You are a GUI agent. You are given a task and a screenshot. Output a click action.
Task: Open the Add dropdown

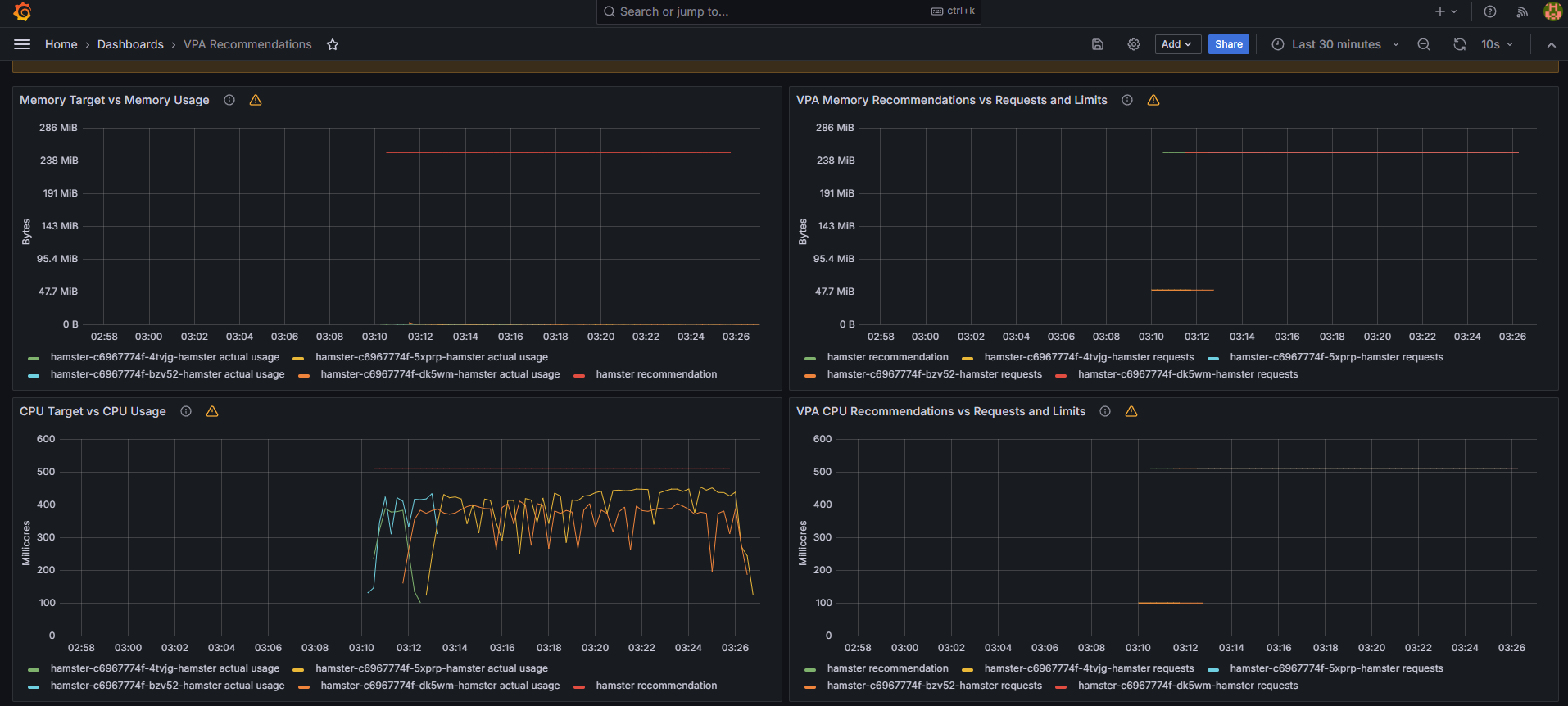pos(1178,44)
